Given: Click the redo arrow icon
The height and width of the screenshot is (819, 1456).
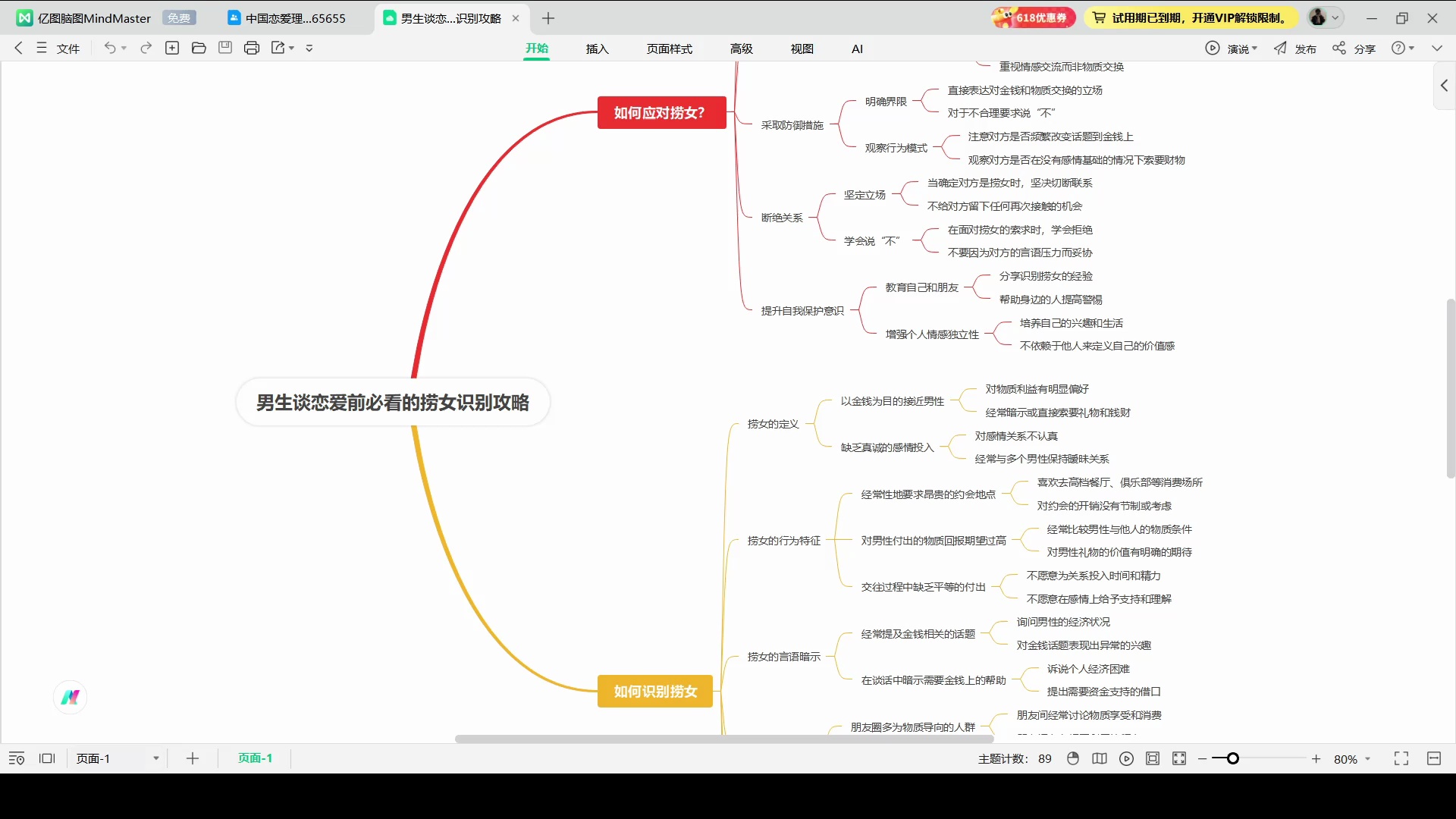Looking at the screenshot, I should point(146,48).
